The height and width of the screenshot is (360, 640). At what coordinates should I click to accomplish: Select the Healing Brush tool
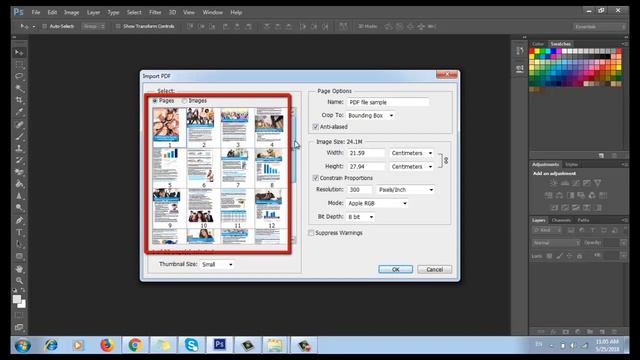tap(19, 125)
